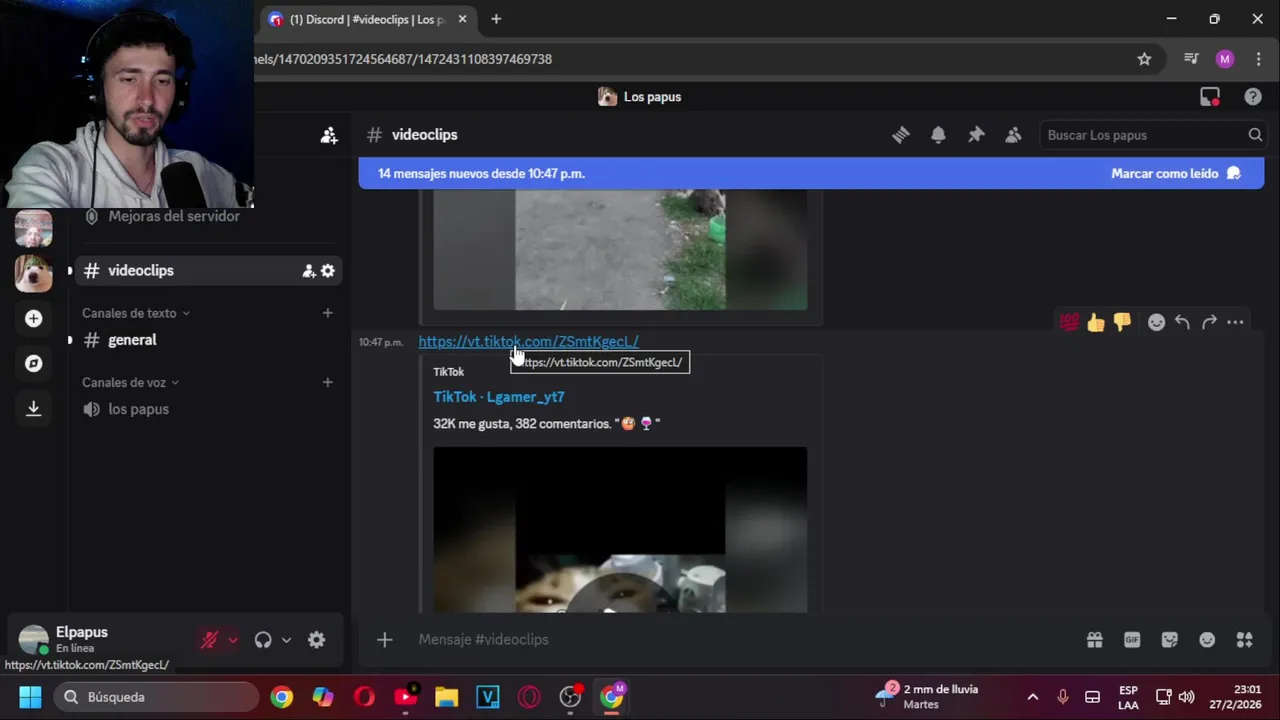React with the 100 emoji
The image size is (1280, 720).
tap(1070, 322)
